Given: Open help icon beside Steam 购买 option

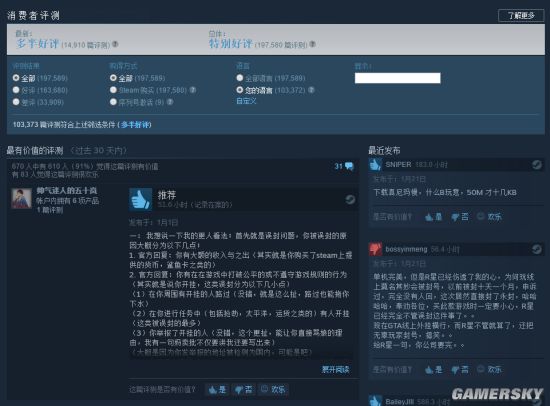Looking at the screenshot, I should click(x=193, y=90).
